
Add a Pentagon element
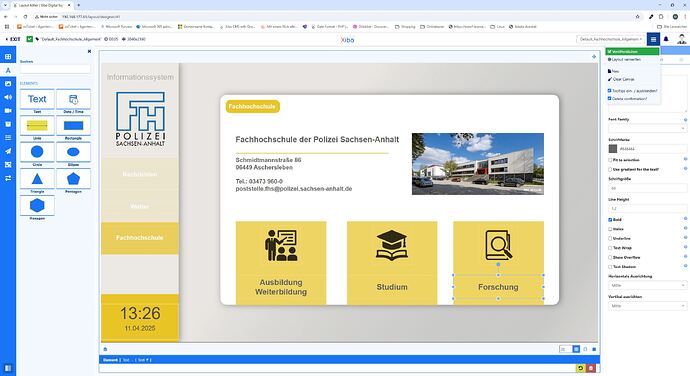tap(73, 179)
